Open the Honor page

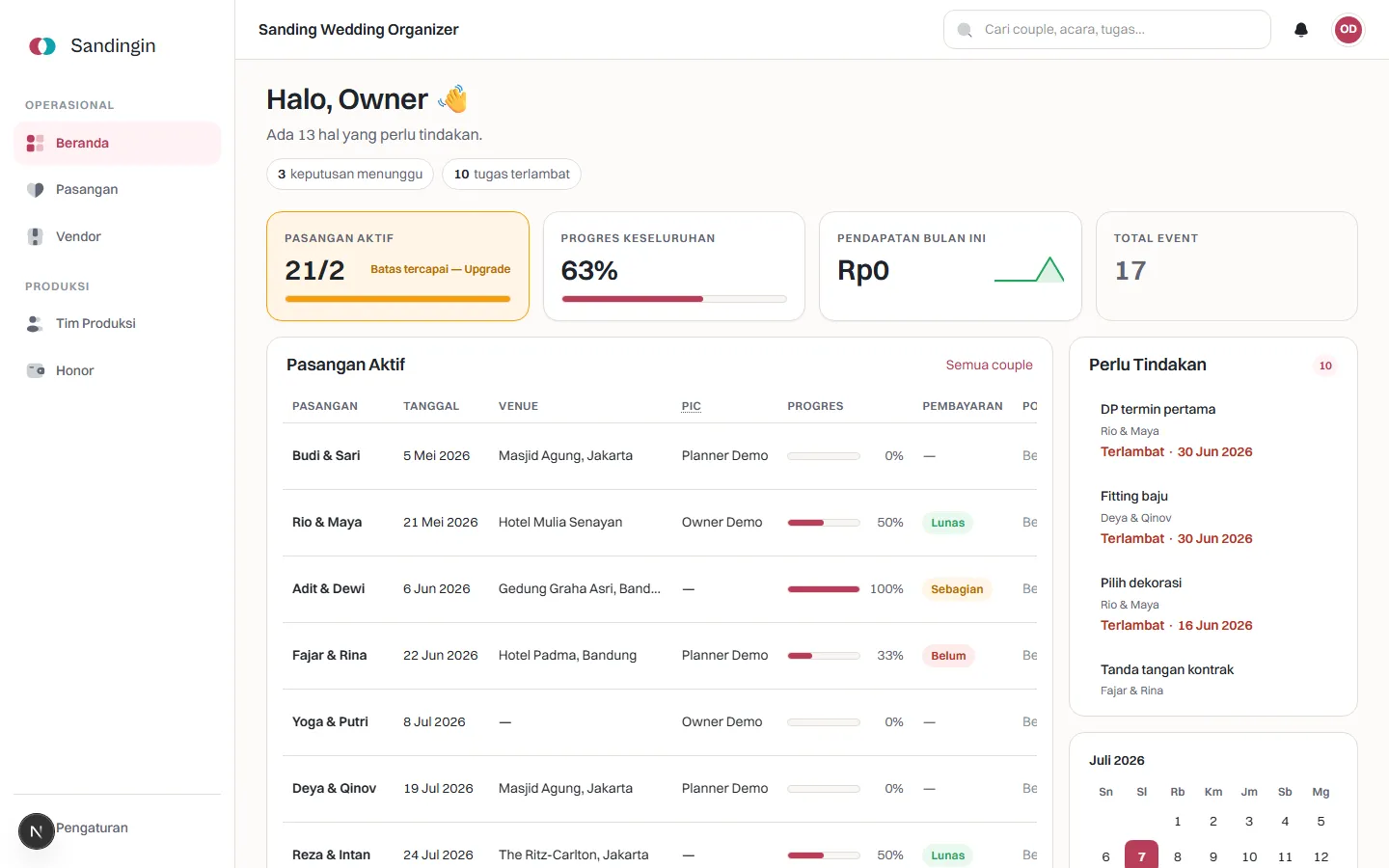coord(118,371)
